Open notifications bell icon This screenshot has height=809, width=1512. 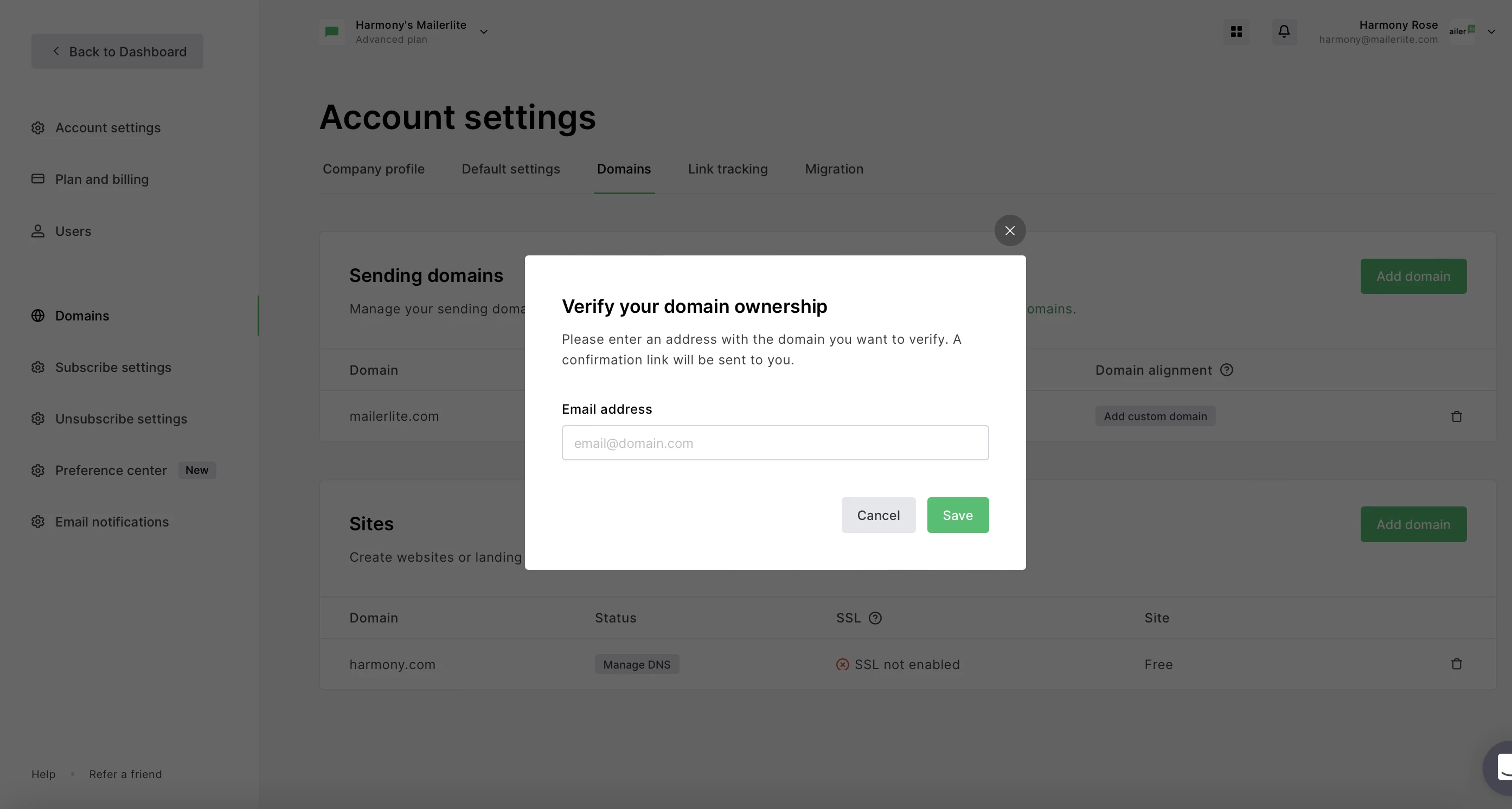click(x=1284, y=31)
